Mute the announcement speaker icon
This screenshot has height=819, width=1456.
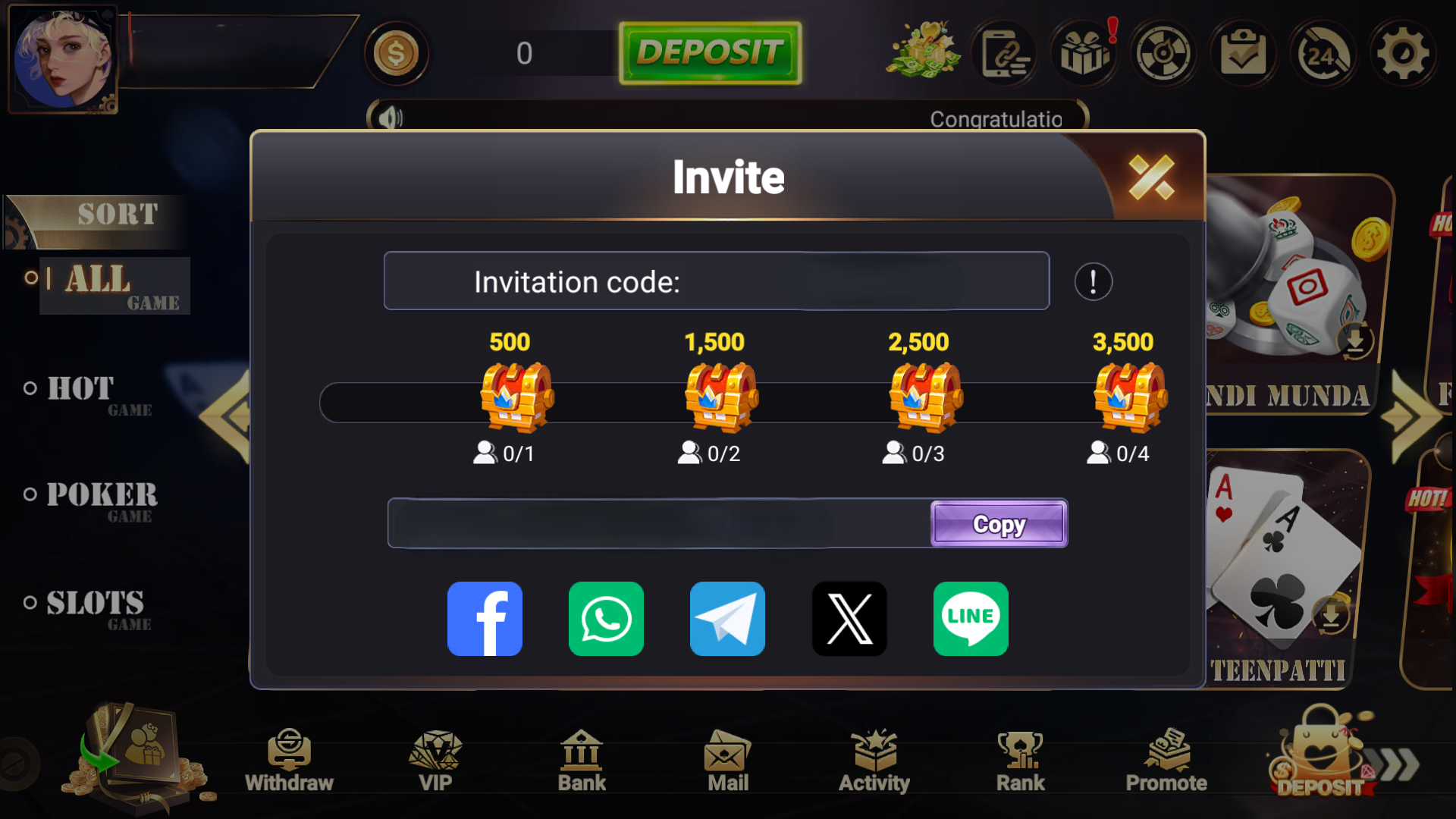tap(390, 118)
